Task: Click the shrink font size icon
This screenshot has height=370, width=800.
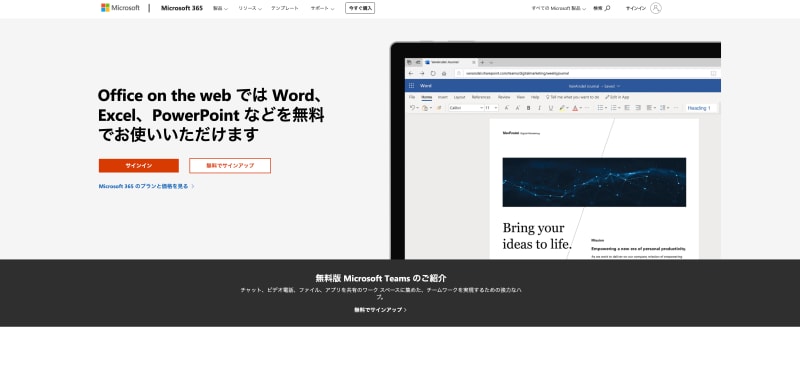Action: click(517, 108)
